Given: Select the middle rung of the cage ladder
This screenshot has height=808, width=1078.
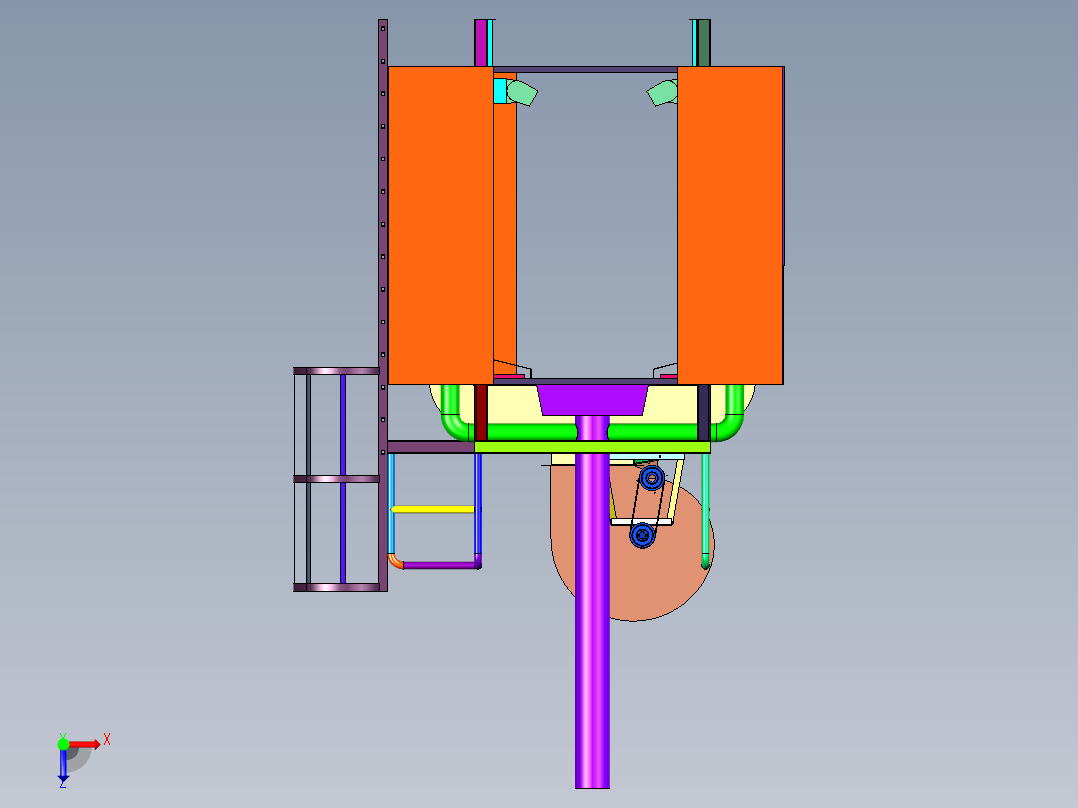Looking at the screenshot, I should pos(336,479).
